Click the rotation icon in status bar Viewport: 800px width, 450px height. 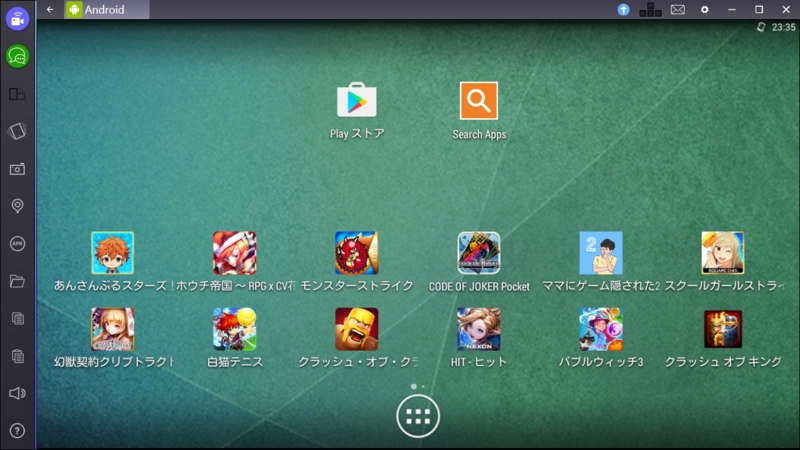coord(761,27)
